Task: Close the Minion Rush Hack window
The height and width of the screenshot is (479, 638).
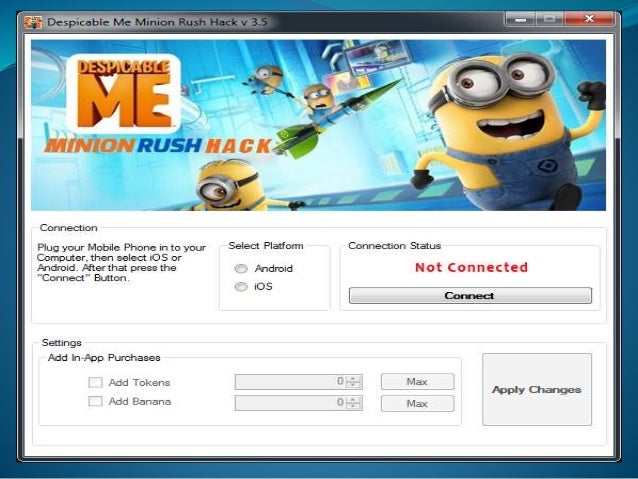Action: pos(589,19)
